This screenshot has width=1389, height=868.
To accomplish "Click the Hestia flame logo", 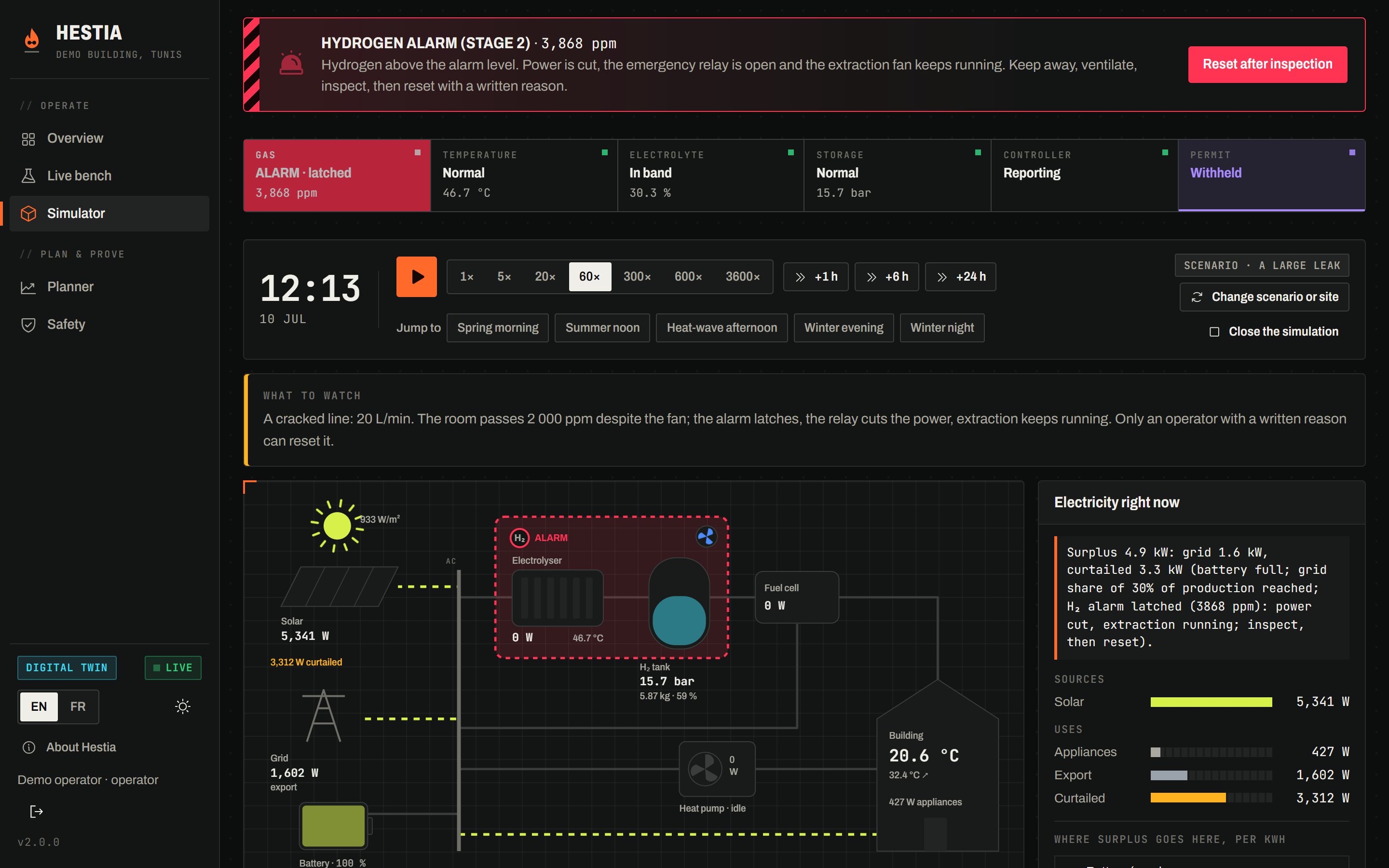I will 32,39.
